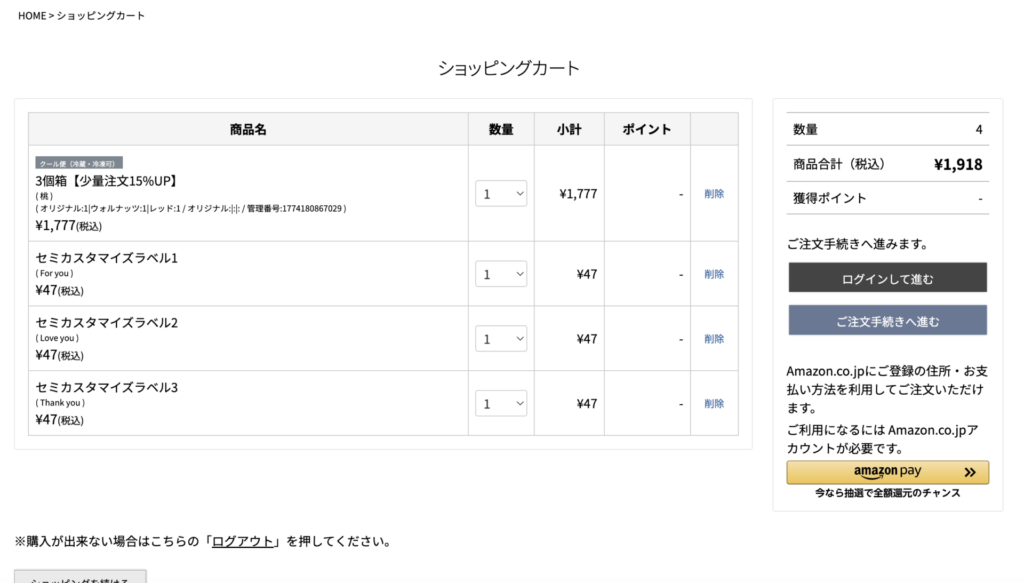Proceed with ご注文手続きへ進む button
Viewport: 1024px width, 583px height.
tap(887, 321)
